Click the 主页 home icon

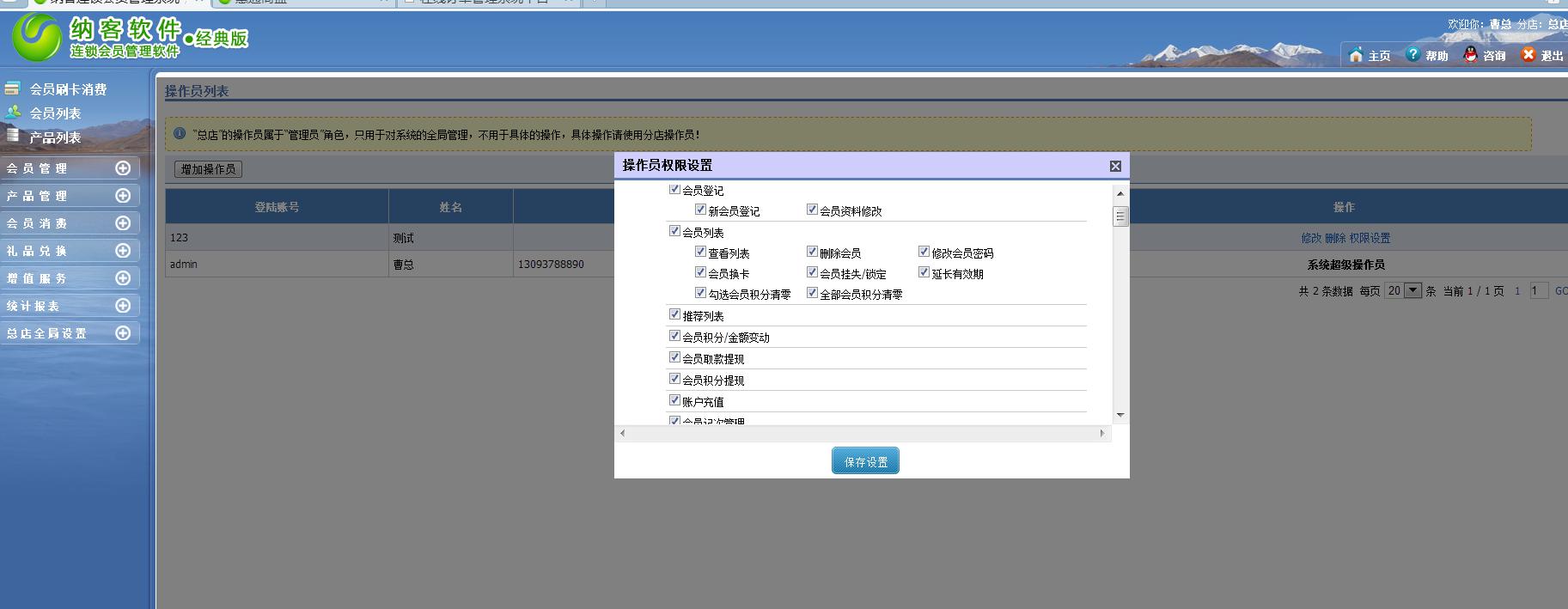(1356, 55)
